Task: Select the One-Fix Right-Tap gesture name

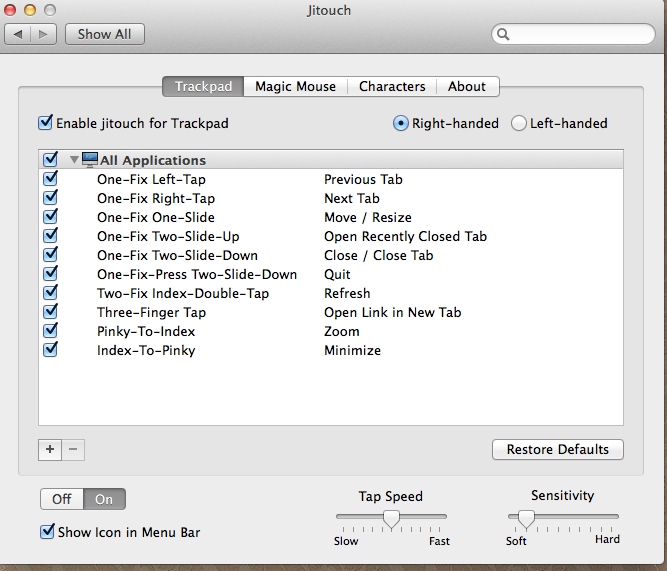Action: (x=156, y=198)
